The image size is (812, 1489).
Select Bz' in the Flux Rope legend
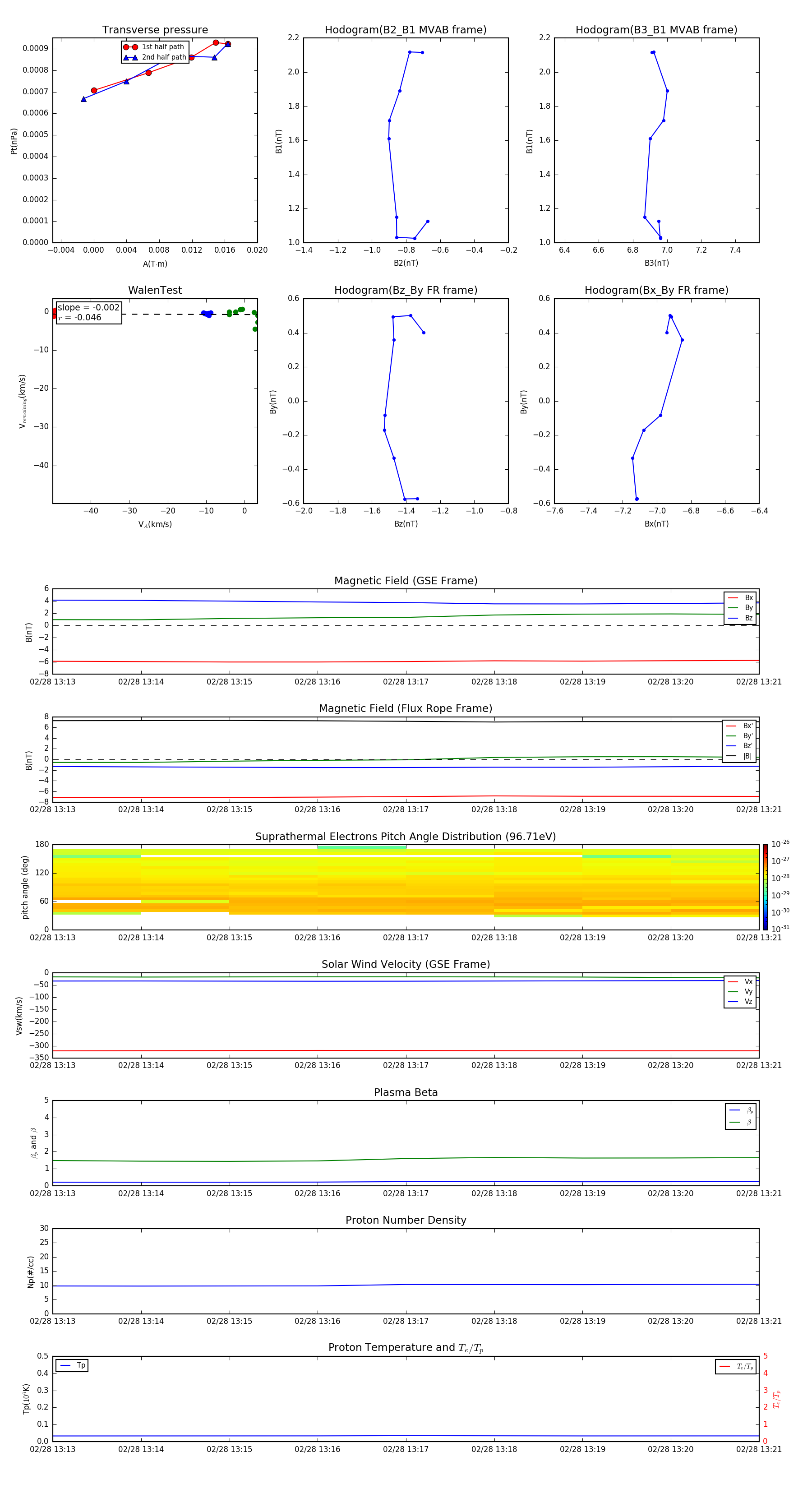click(740, 746)
